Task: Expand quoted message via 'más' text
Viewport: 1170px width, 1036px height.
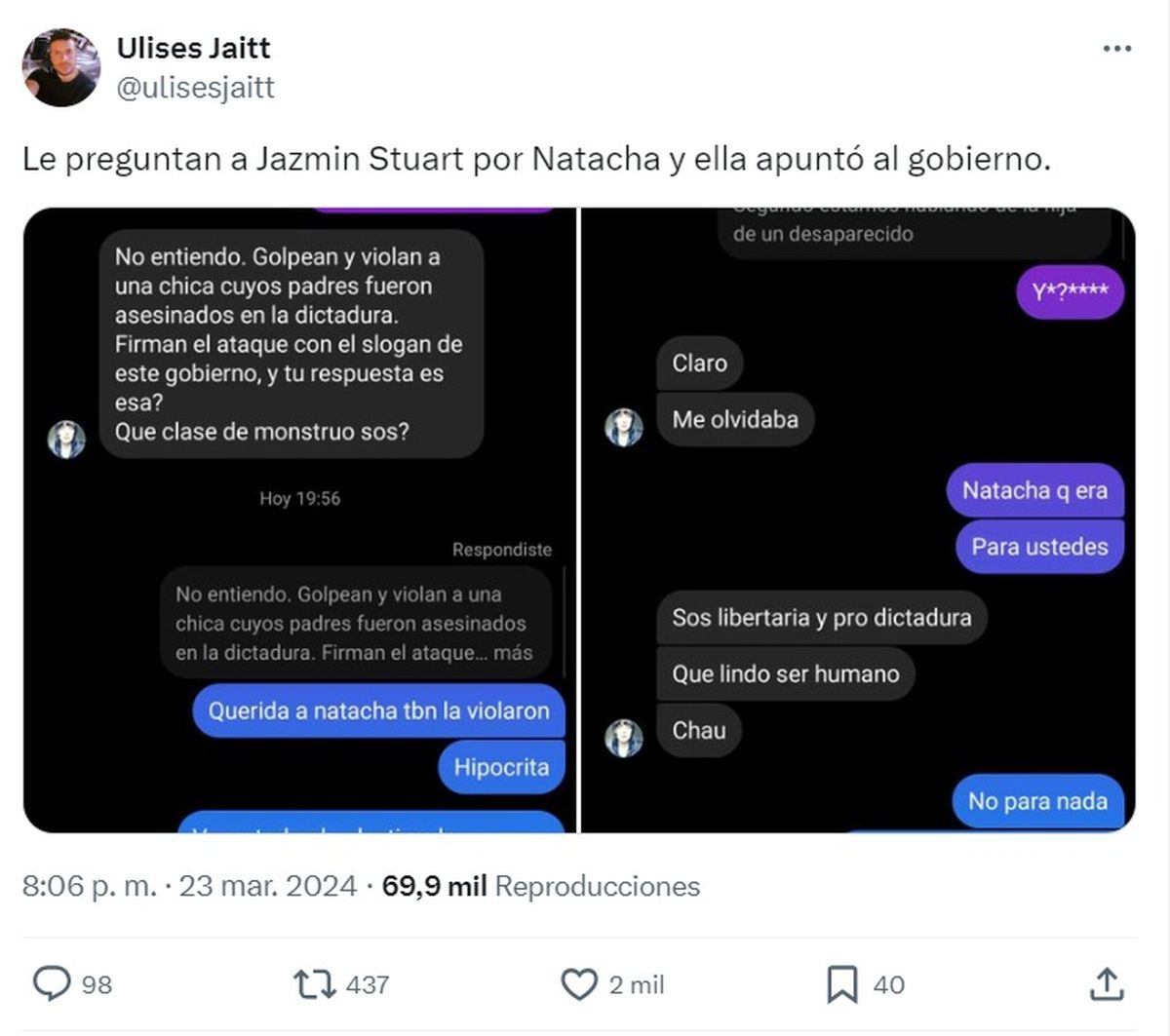Action: 513,653
